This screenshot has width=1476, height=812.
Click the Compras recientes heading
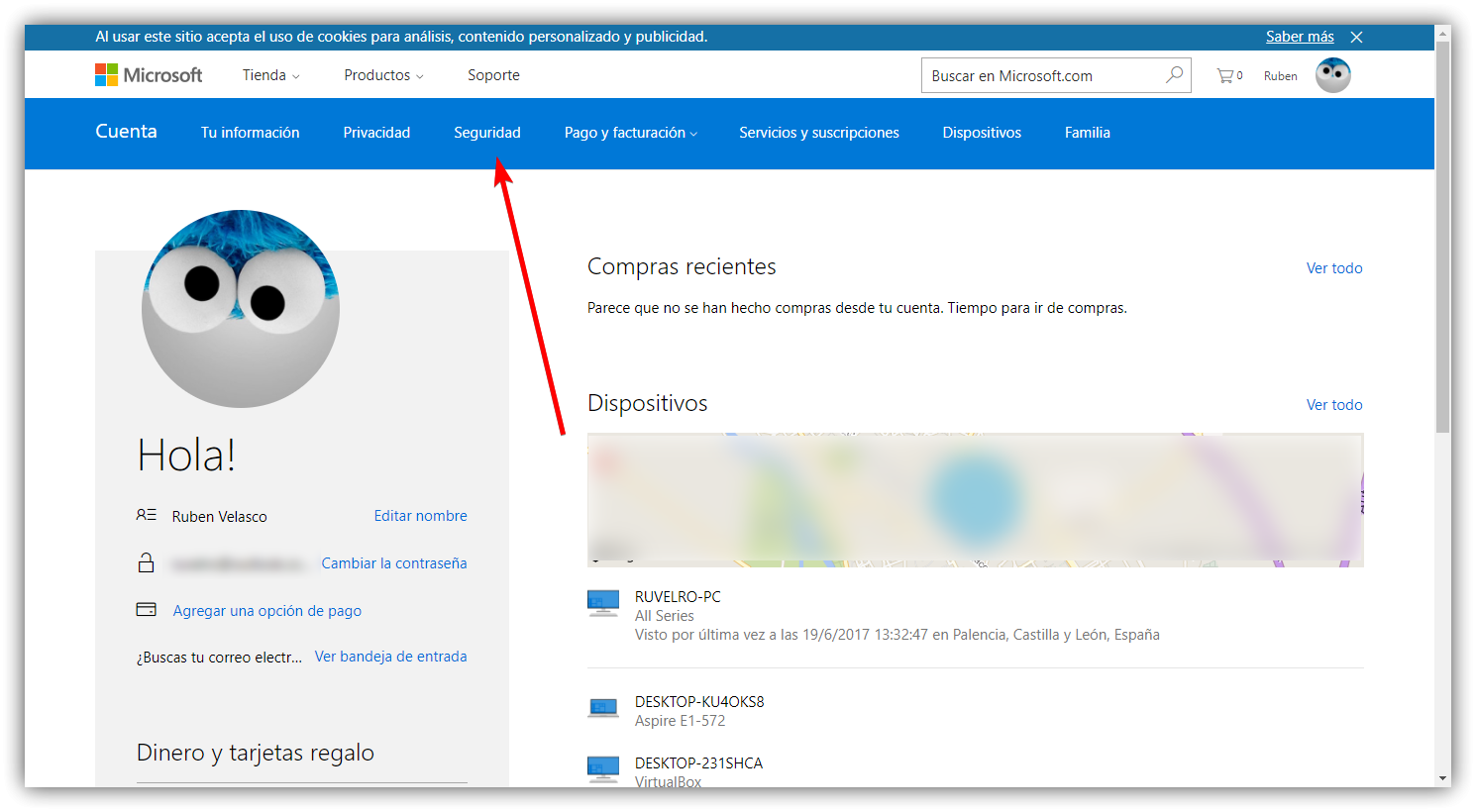[x=682, y=266]
